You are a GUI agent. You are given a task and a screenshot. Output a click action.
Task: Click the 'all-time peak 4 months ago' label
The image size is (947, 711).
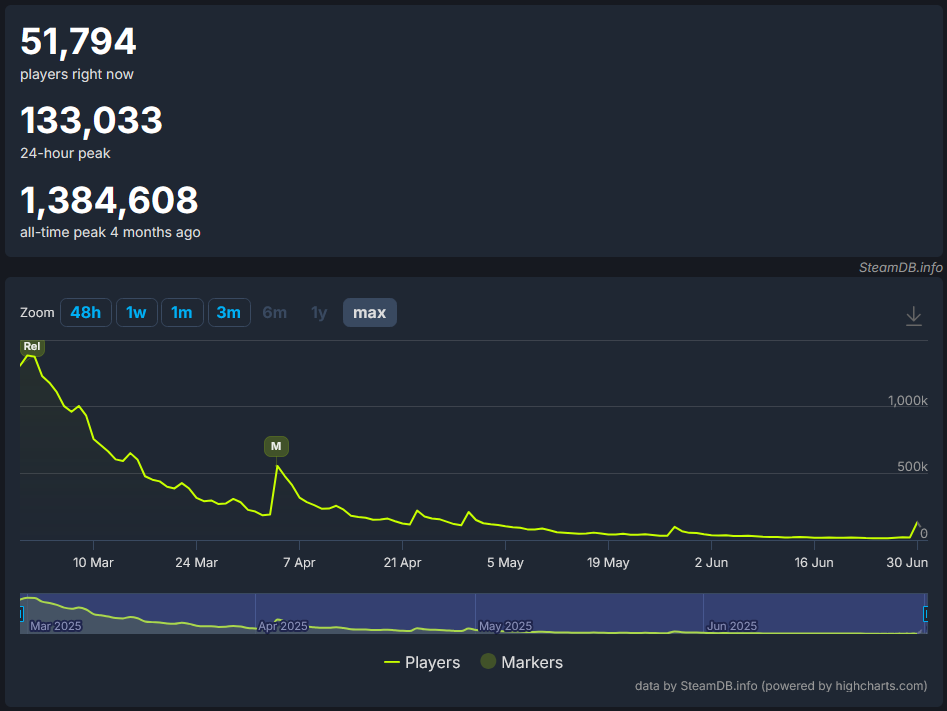click(111, 233)
